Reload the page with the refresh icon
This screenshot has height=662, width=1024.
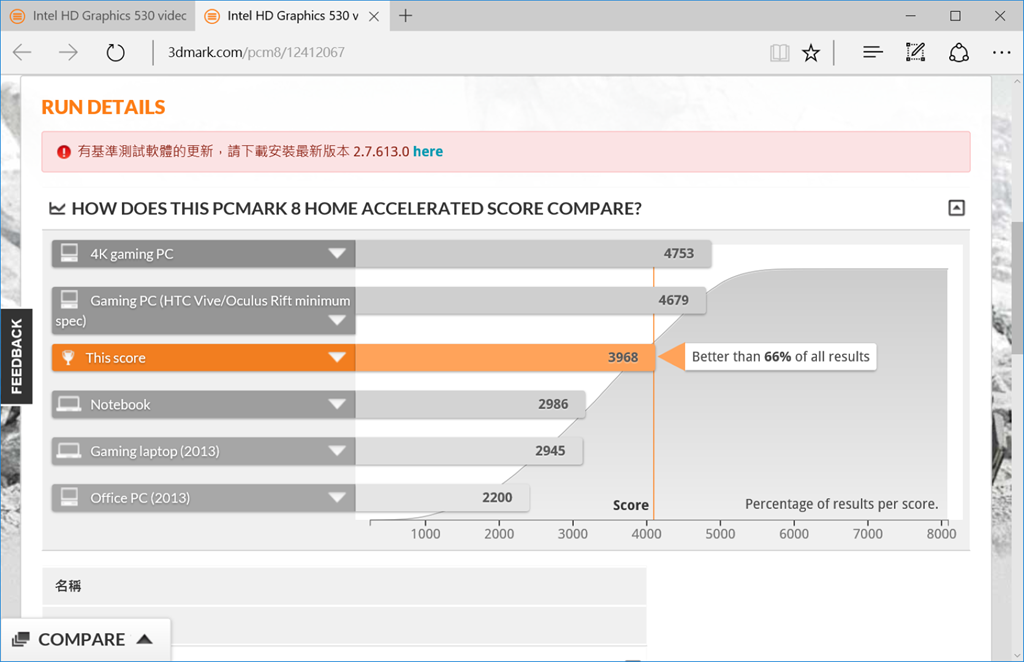(x=116, y=52)
